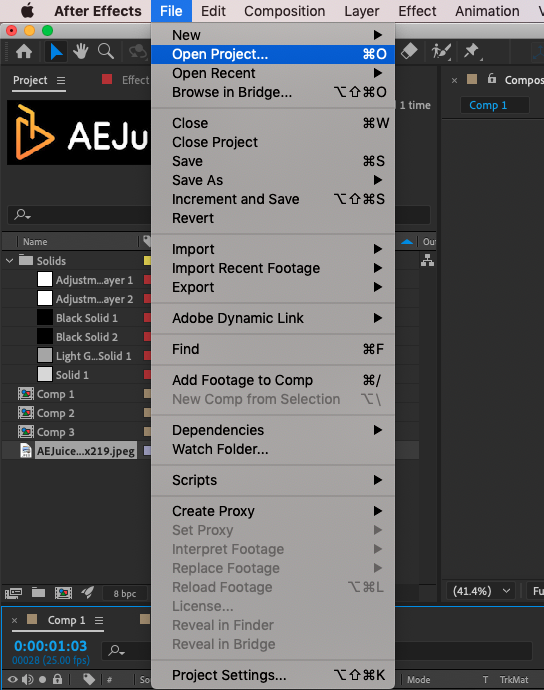544x690 pixels.
Task: Select the Puppet Pin tool
Action: (472, 51)
